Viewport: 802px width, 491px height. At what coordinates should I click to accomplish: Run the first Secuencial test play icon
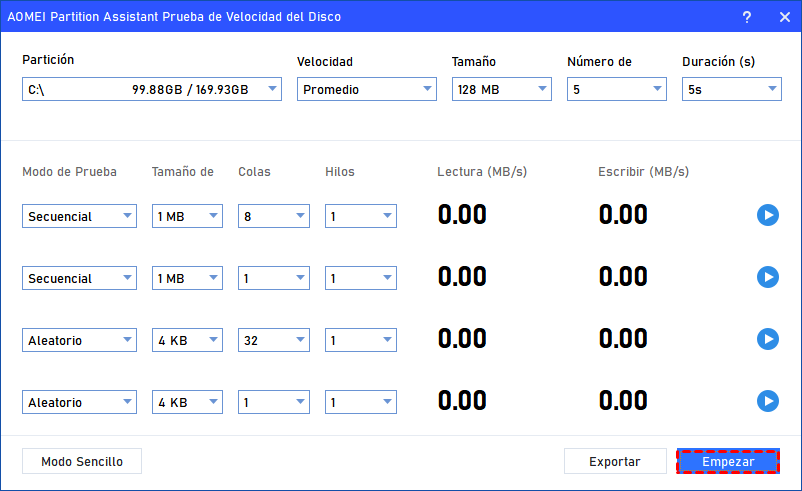(767, 215)
